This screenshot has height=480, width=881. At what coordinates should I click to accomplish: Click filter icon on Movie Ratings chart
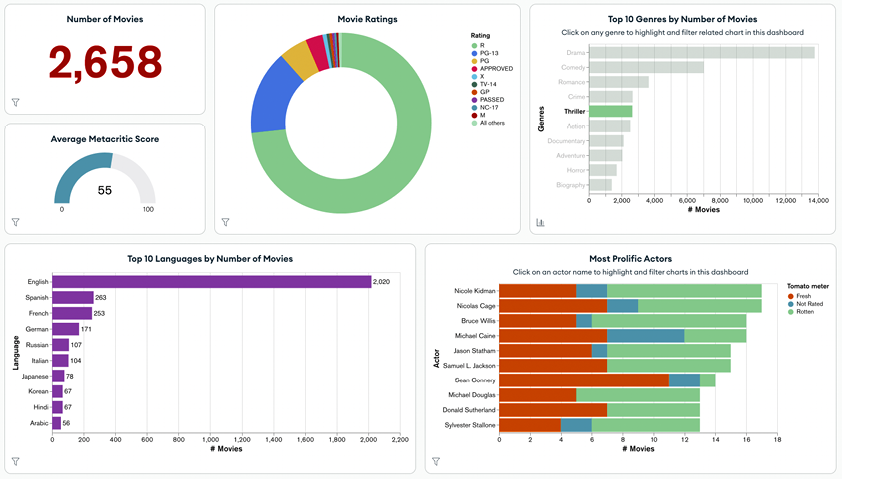point(225,222)
